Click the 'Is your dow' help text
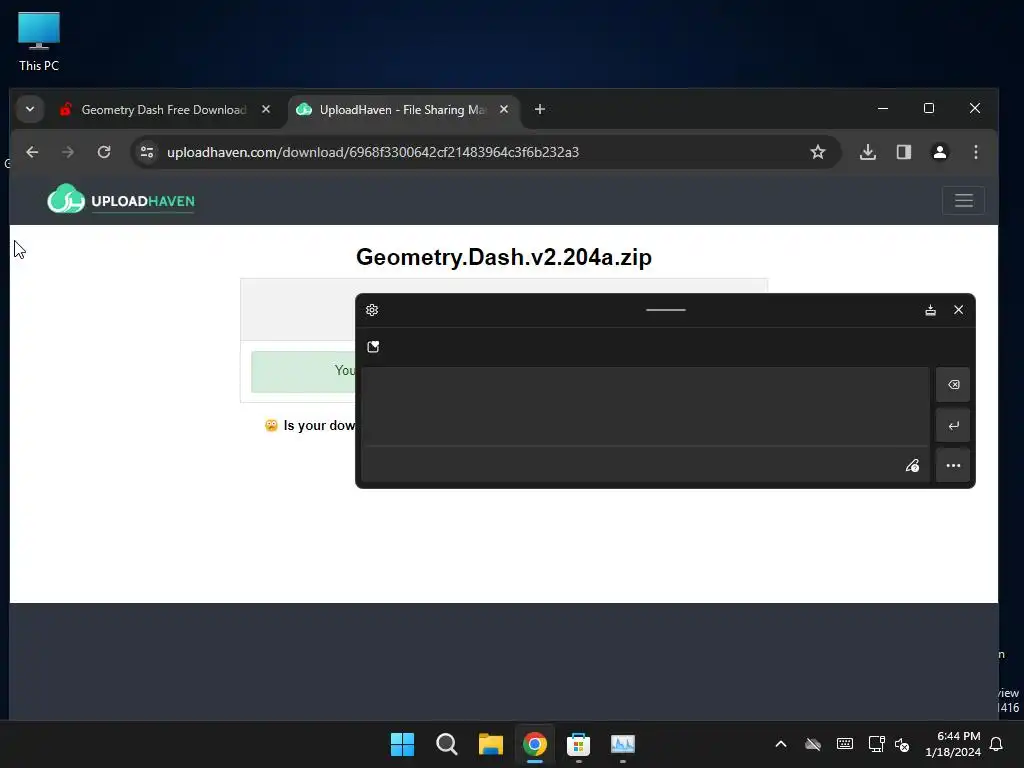This screenshot has width=1024, height=768. click(319, 426)
